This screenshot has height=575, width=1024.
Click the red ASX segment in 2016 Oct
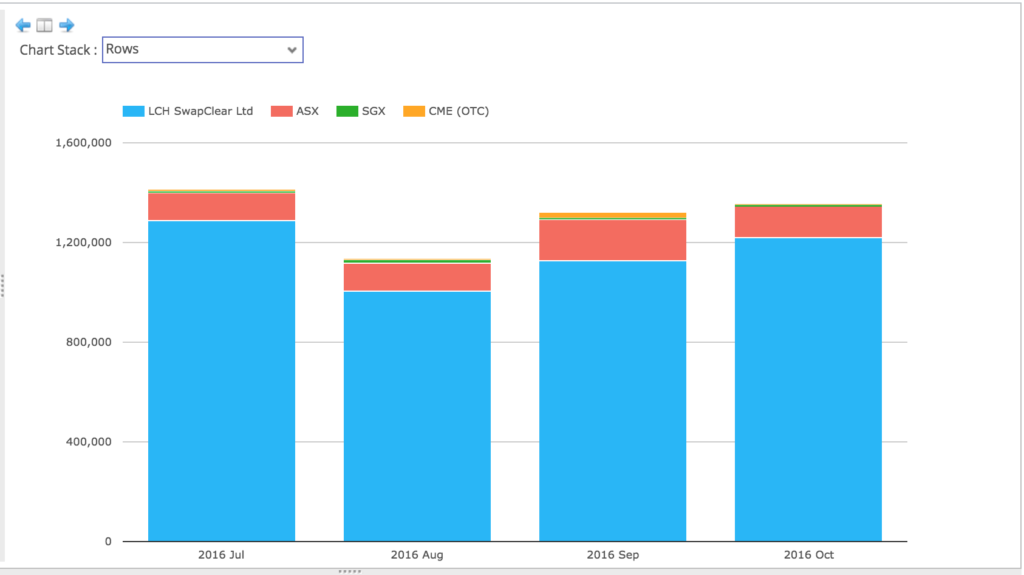(x=808, y=222)
